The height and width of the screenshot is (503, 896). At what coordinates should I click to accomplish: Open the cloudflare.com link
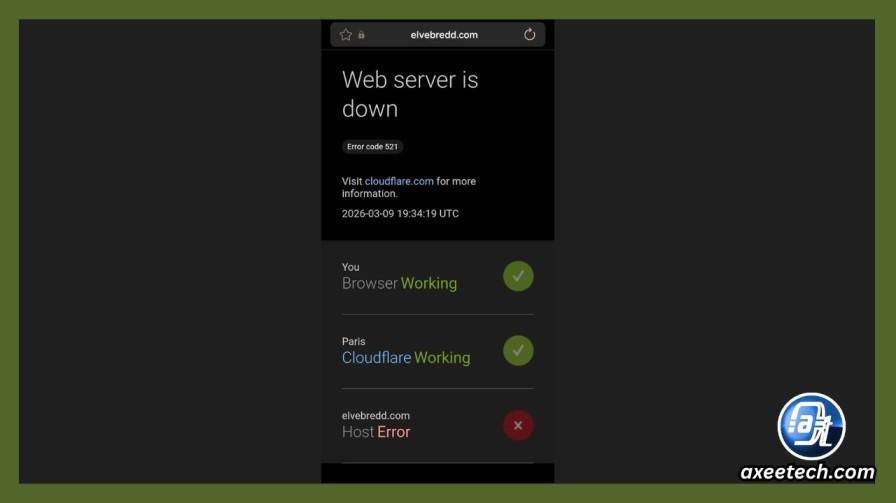tap(399, 181)
